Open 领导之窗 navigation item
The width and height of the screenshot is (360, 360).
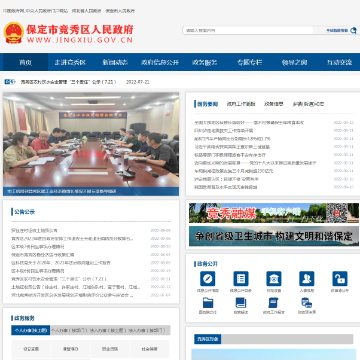[294, 62]
